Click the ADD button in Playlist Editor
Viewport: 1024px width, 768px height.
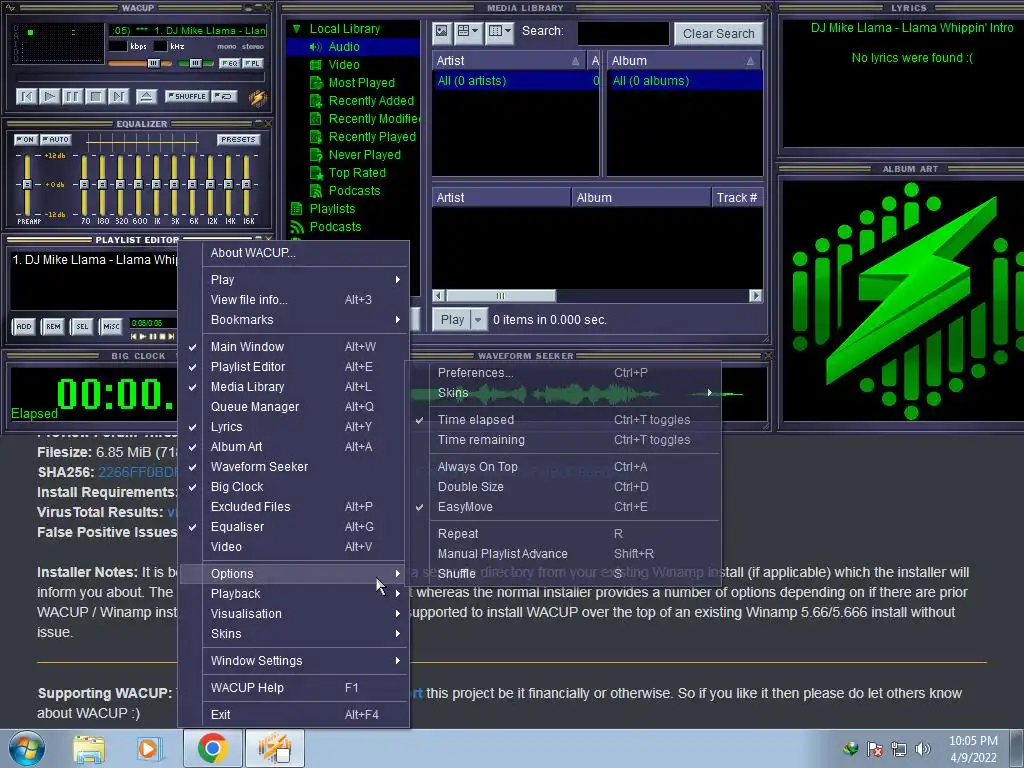[x=24, y=327]
